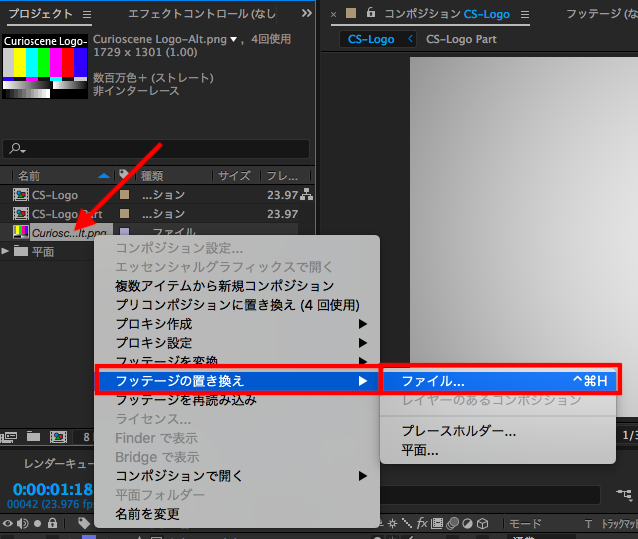Image resolution: width=638 pixels, height=539 pixels.
Task: Create a new folder in project panel
Action: [x=33, y=437]
